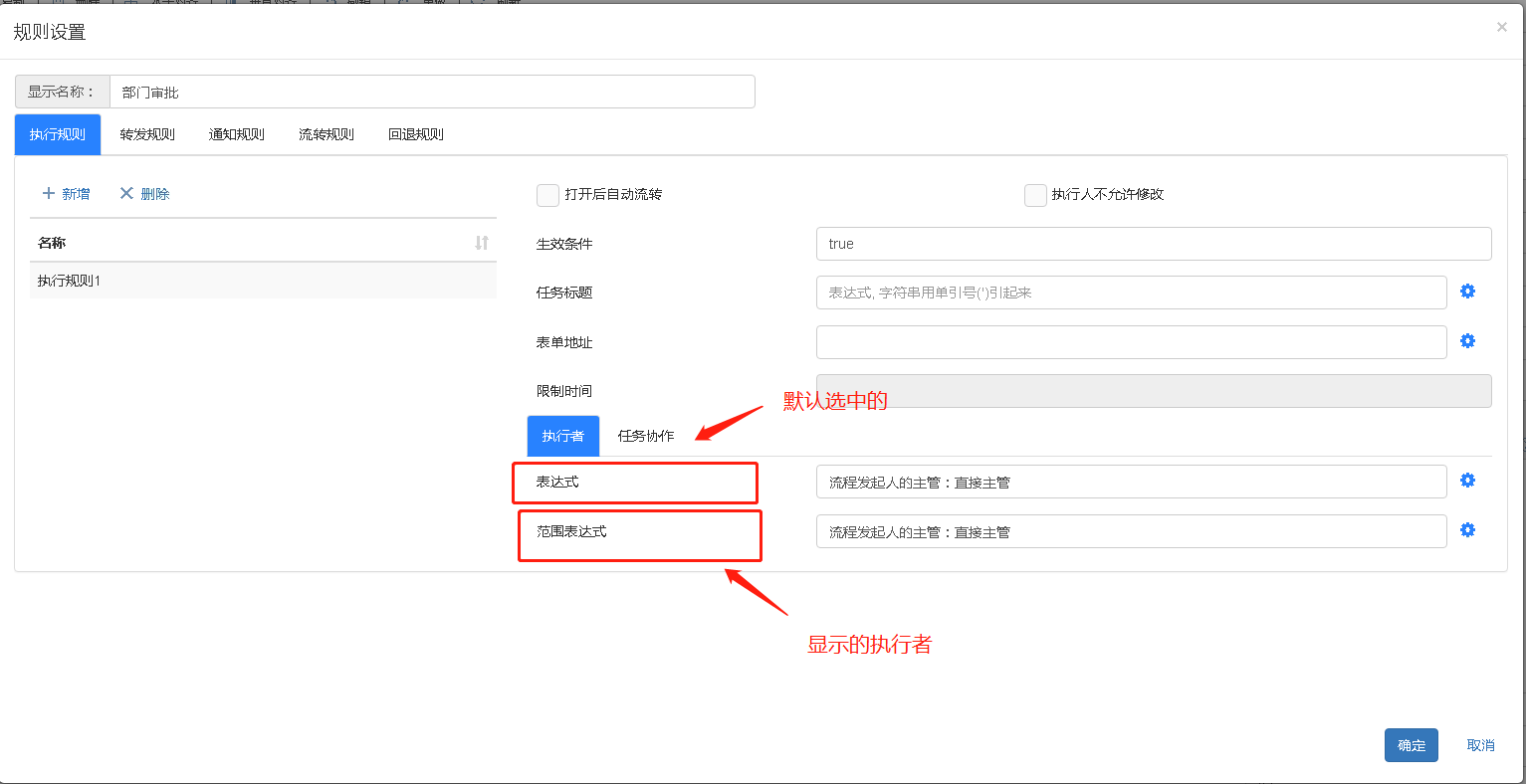Focus the 显示名称 input field
Viewport: 1526px width, 784px height.
coord(431,92)
